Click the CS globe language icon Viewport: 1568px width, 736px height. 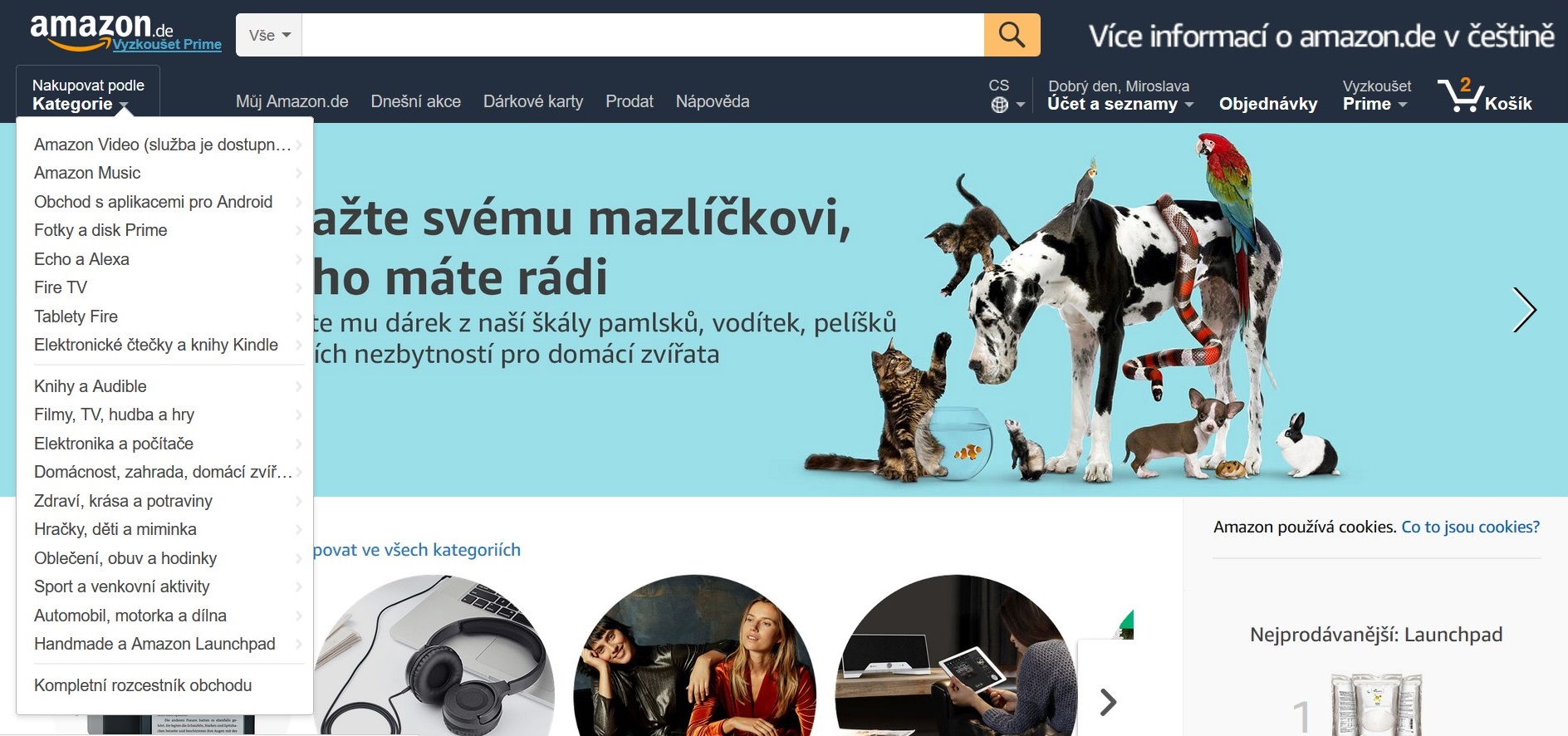[x=1007, y=96]
